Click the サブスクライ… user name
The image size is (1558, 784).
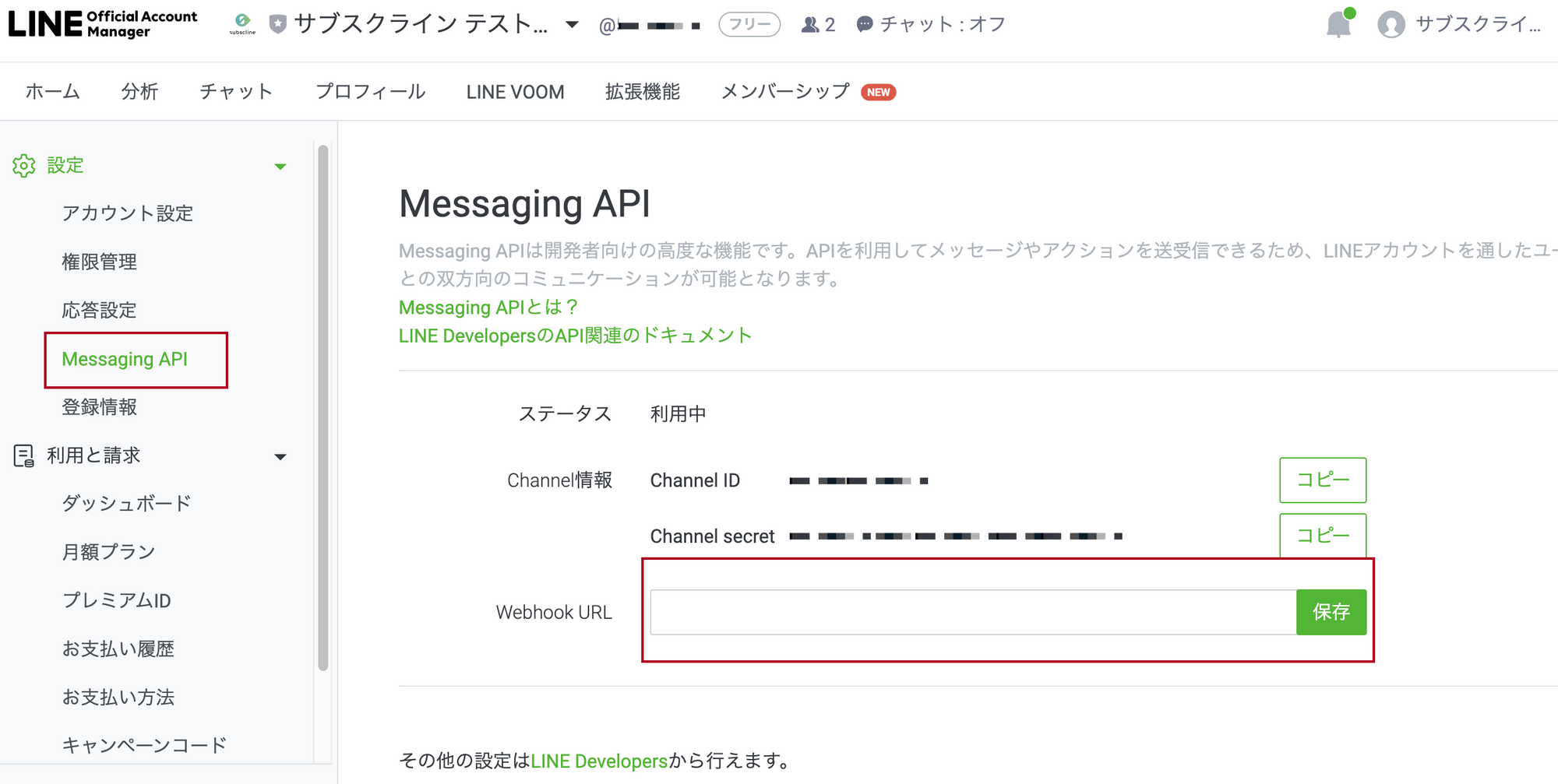(x=1479, y=25)
